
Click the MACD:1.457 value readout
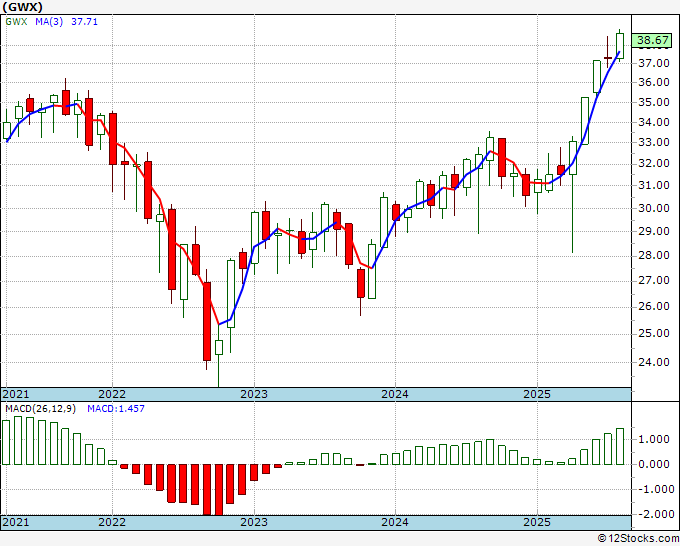click(x=116, y=409)
